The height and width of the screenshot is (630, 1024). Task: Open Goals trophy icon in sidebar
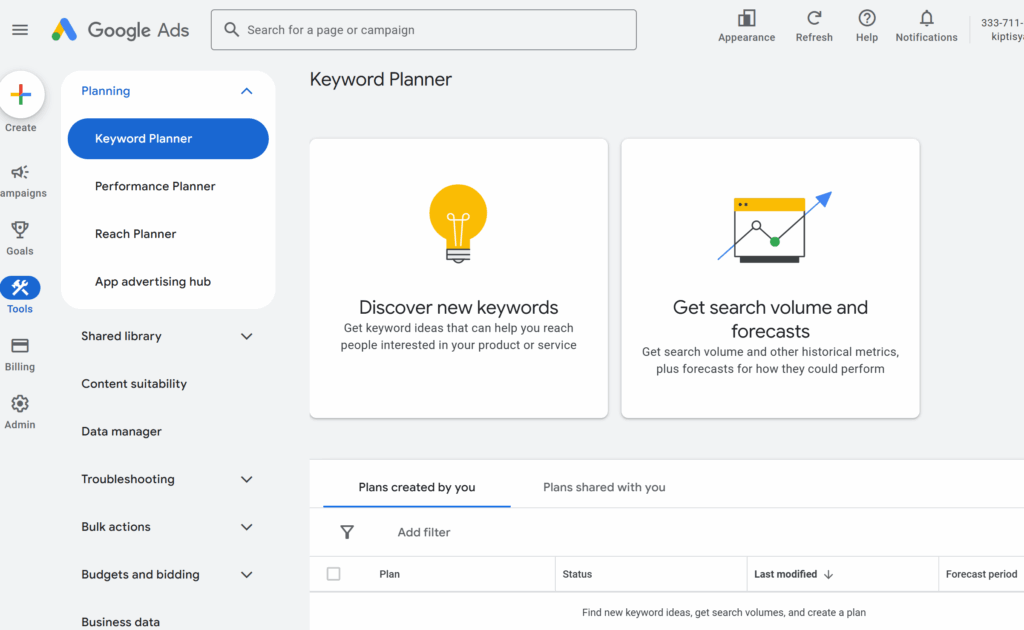20,230
